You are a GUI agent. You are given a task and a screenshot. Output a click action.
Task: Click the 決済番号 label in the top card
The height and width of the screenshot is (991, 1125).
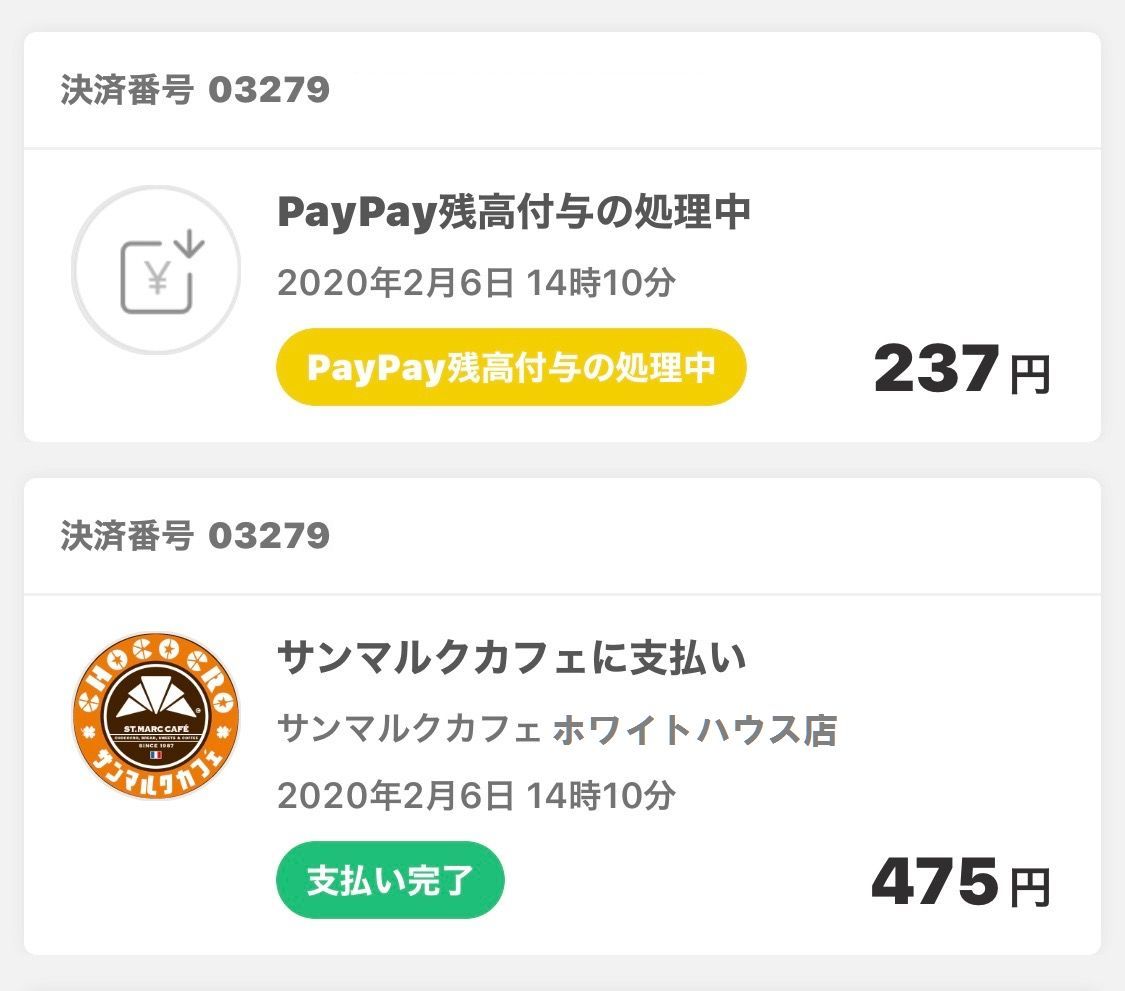pyautogui.click(x=126, y=91)
